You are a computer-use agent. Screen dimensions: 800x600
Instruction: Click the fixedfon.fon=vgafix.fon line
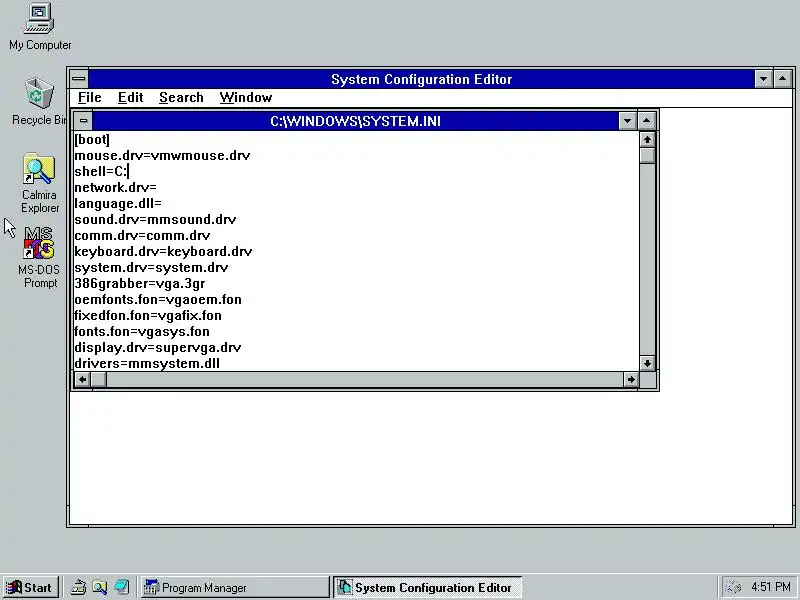pos(148,315)
